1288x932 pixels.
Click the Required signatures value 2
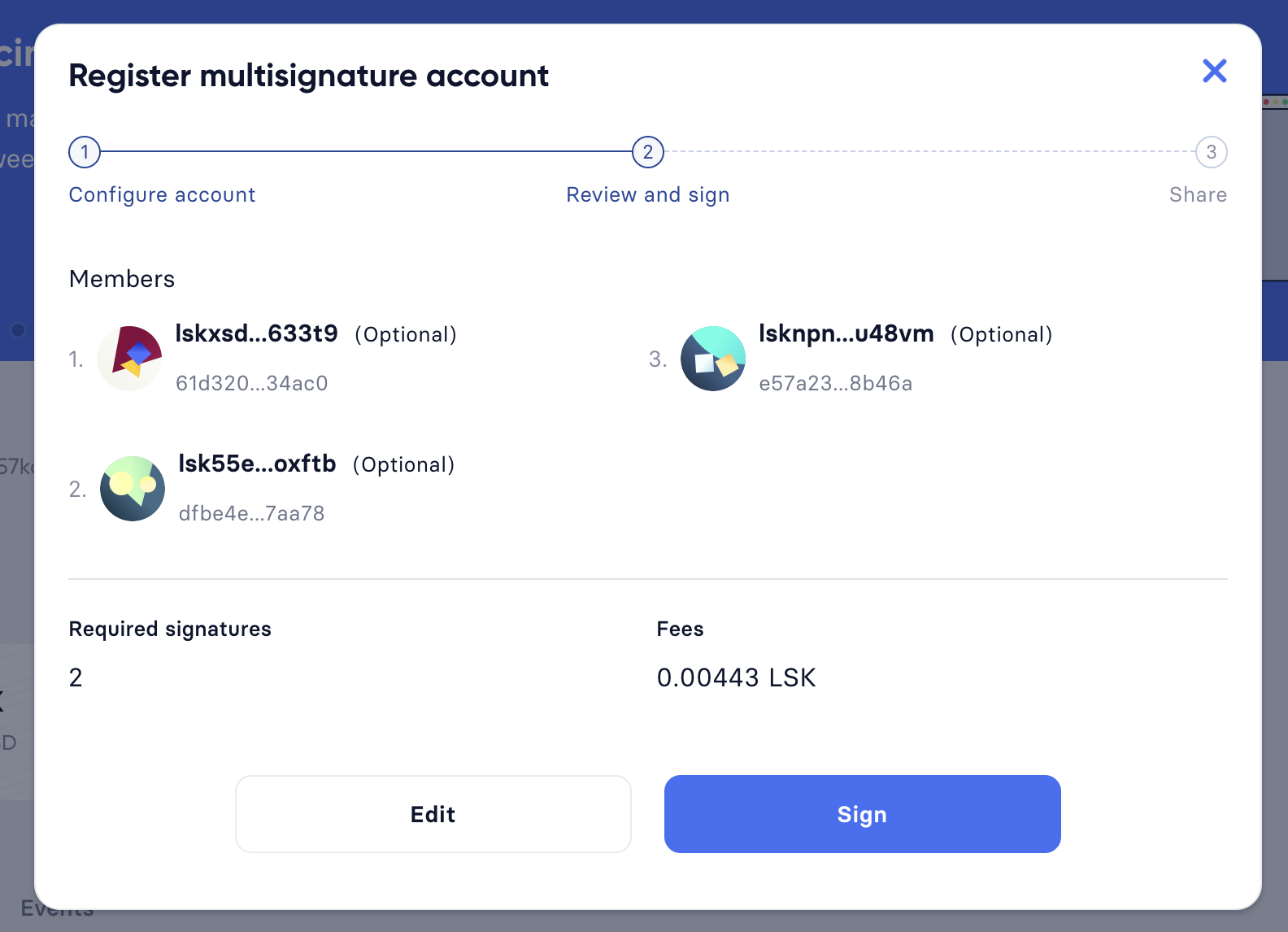(76, 677)
